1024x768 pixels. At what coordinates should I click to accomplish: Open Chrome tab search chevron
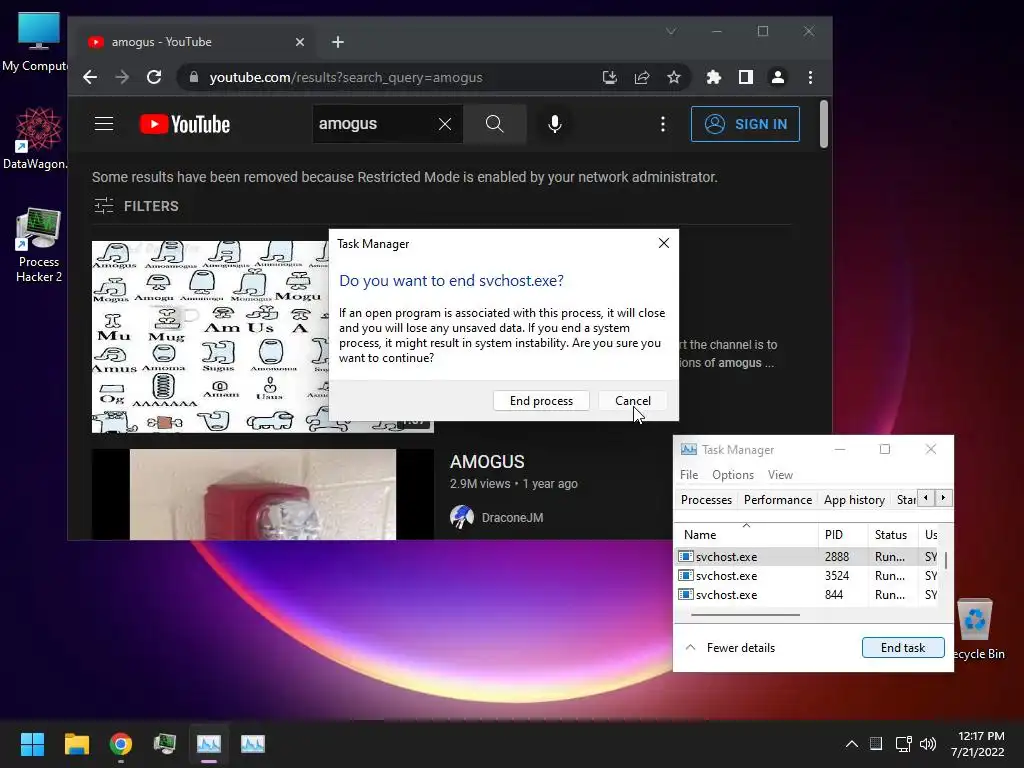pos(671,31)
